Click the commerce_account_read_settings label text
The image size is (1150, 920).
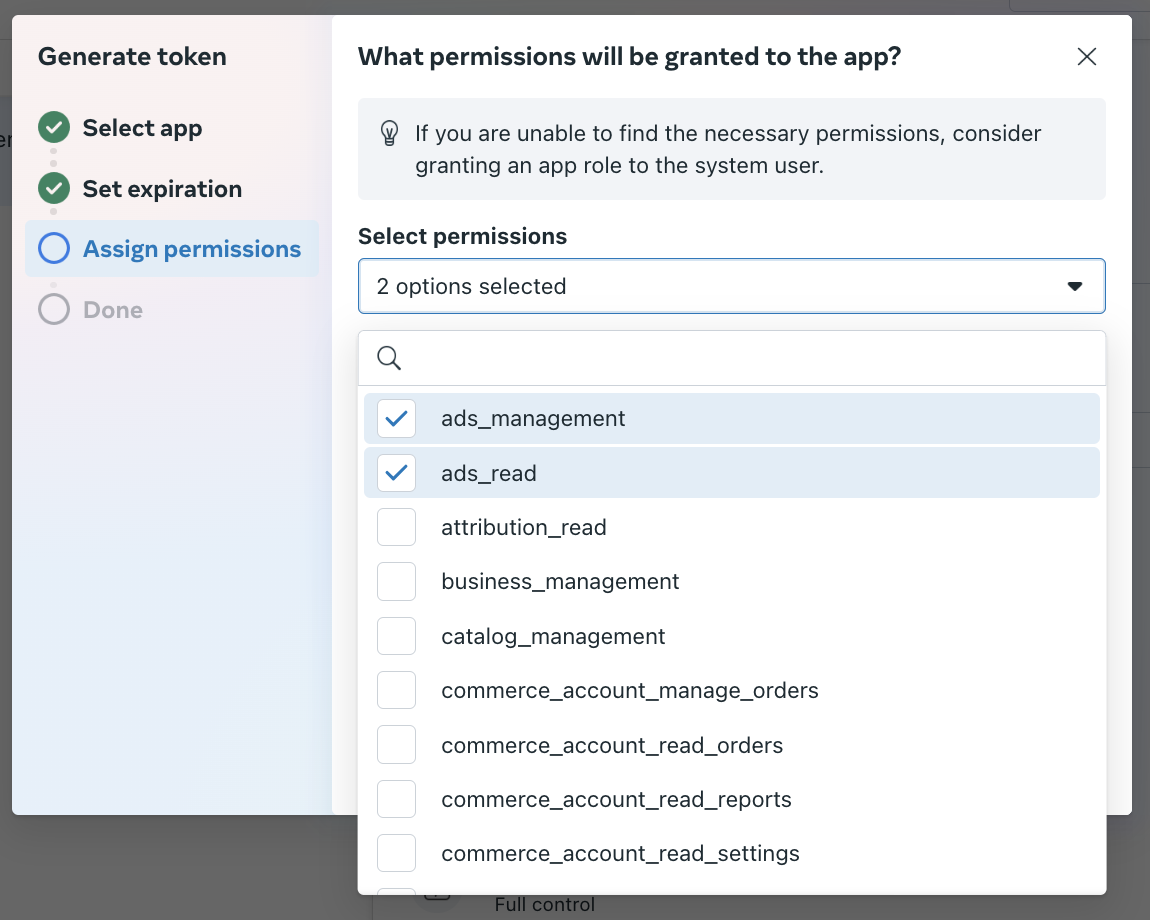(620, 854)
